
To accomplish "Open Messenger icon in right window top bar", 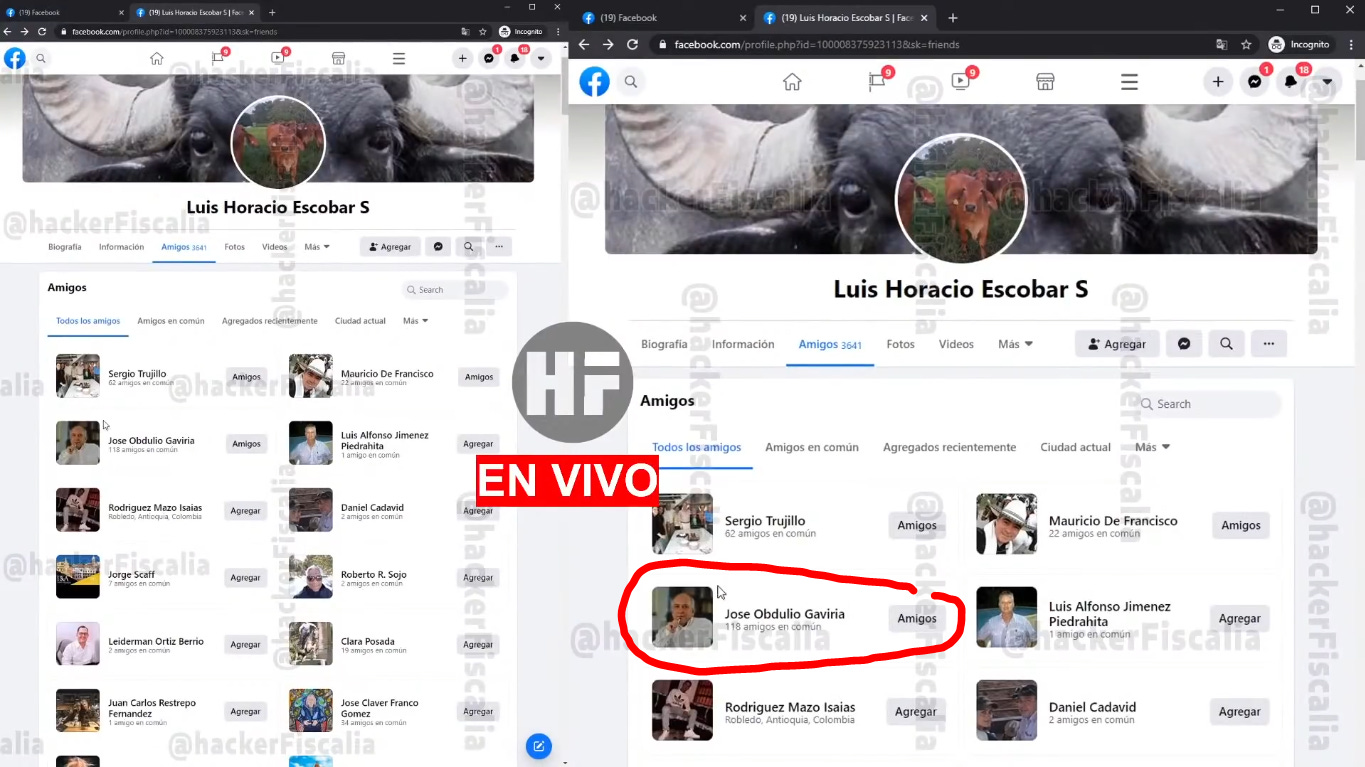I will pos(1254,82).
